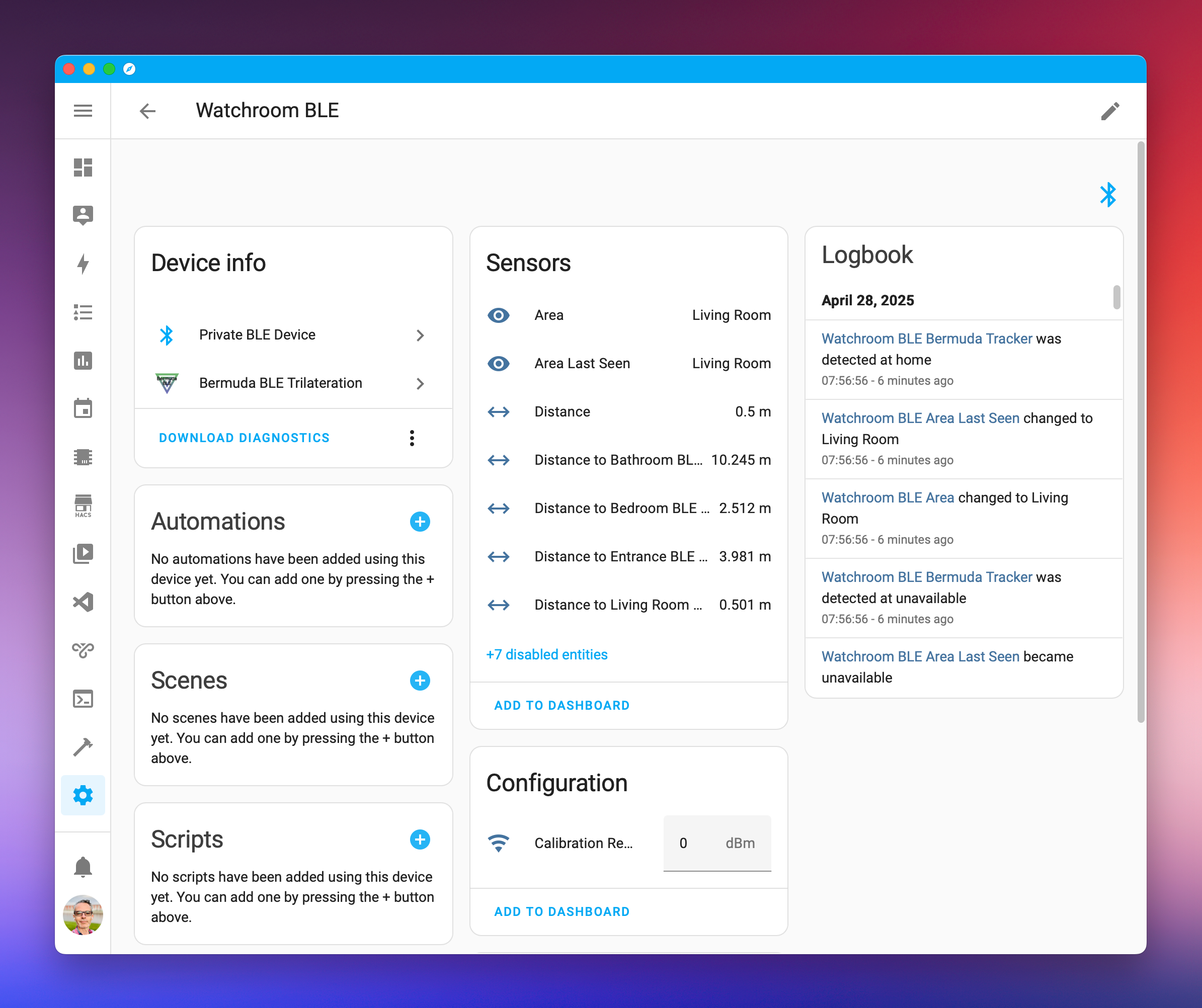This screenshot has width=1202, height=1008.
Task: Click Download Diagnostics button
Action: coord(245,438)
